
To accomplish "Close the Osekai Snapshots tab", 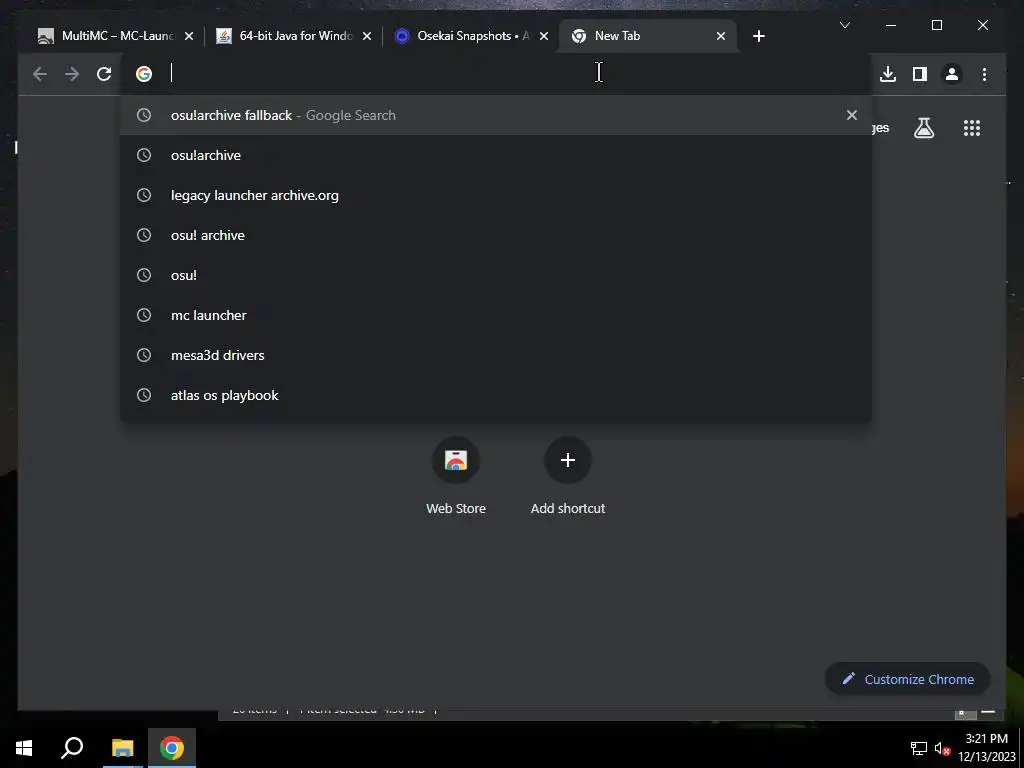I will tap(544, 36).
